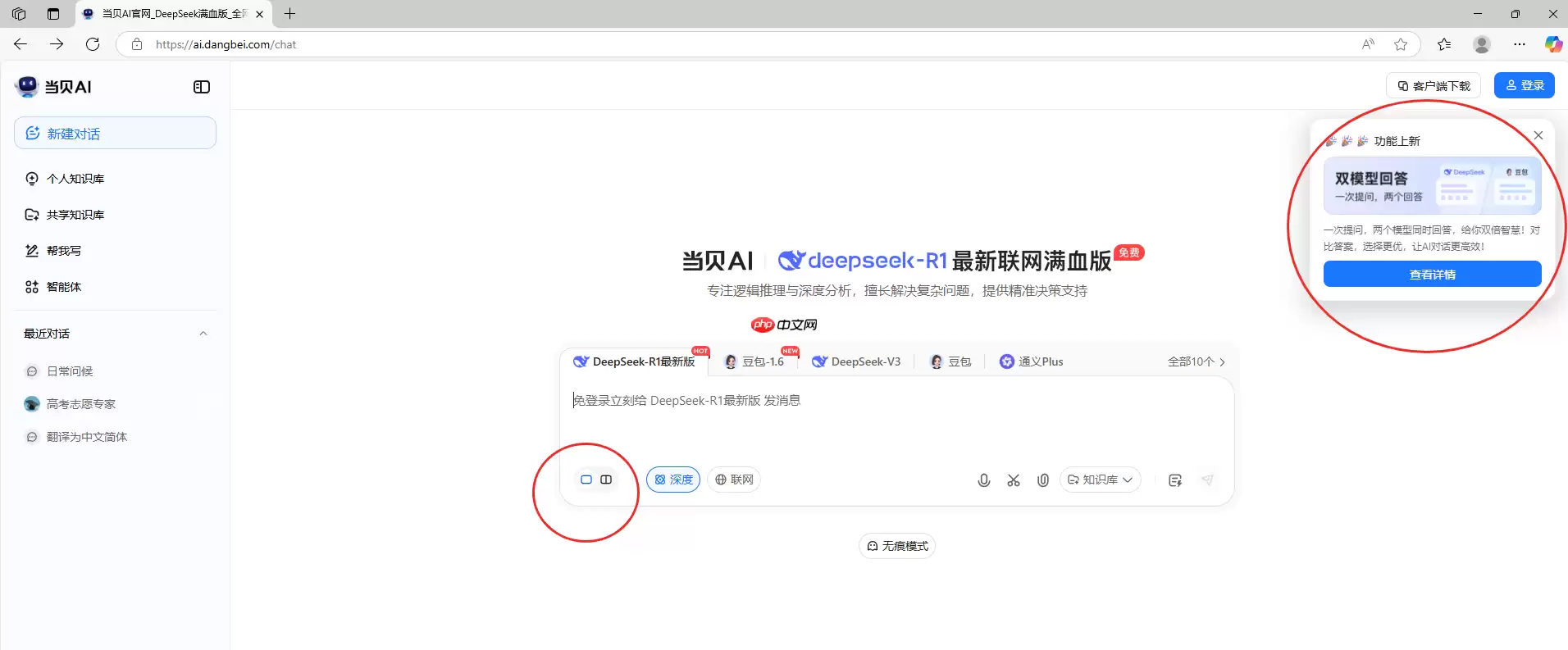This screenshot has height=650, width=1568.
Task: Click the prompt template icon beside send
Action: pyautogui.click(x=1175, y=480)
